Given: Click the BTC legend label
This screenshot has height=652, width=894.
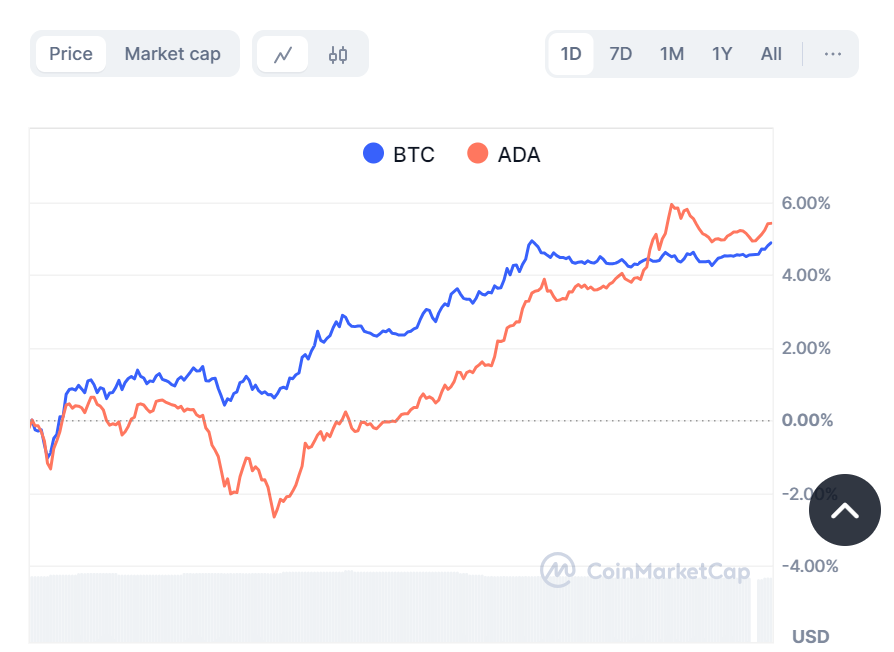Looking at the screenshot, I should 414,155.
